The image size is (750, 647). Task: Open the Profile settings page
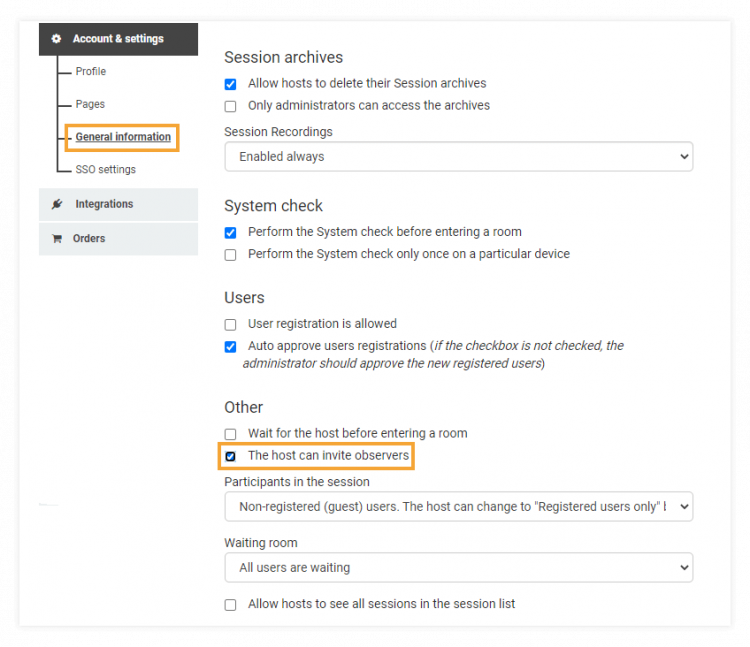[90, 72]
